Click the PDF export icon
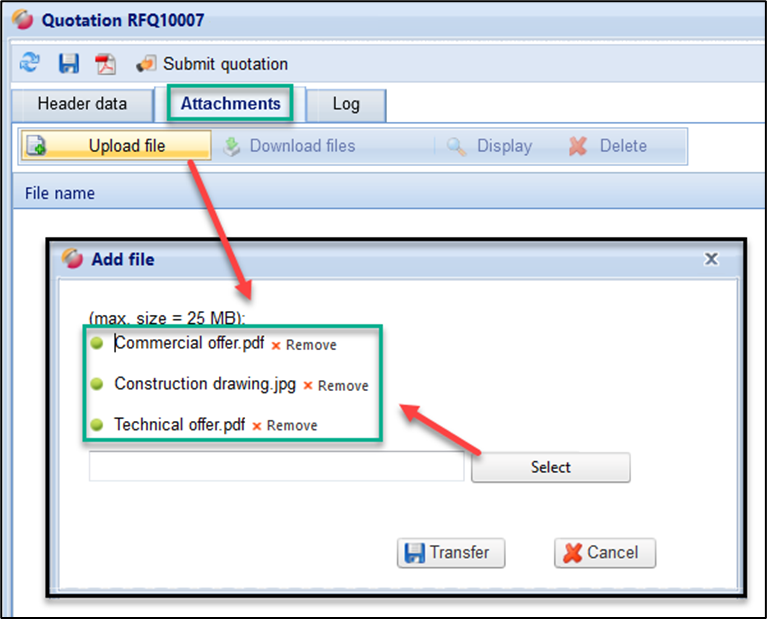This screenshot has height=619, width=767. 105,64
